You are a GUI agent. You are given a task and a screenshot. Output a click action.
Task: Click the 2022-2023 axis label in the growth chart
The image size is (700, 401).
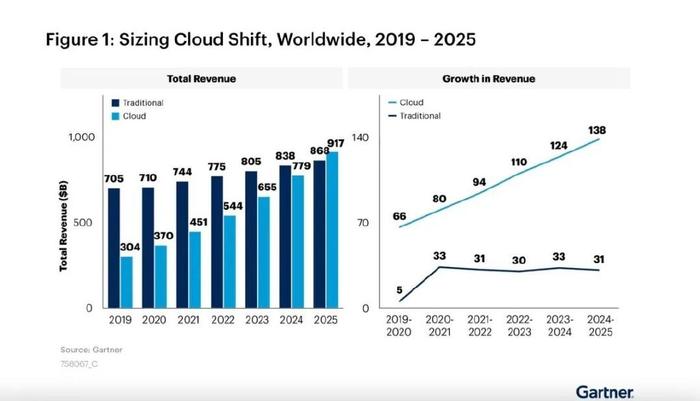[519, 326]
